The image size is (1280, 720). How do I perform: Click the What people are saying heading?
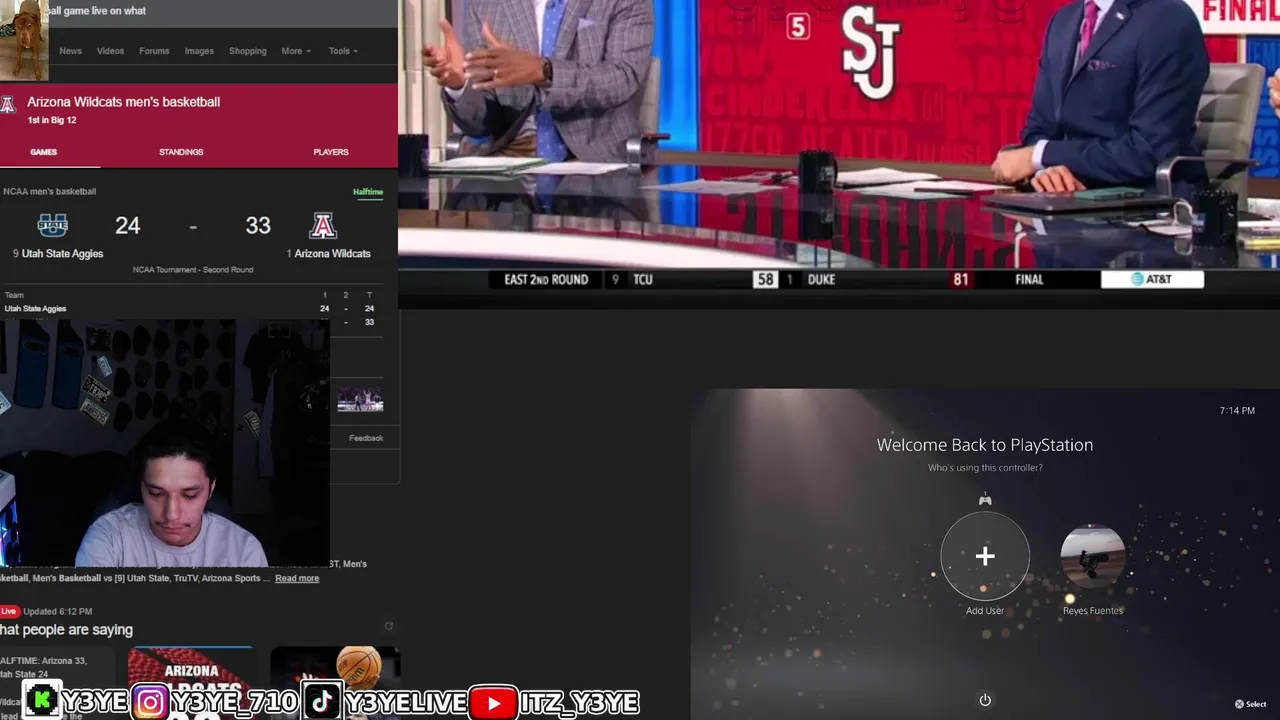coord(66,630)
